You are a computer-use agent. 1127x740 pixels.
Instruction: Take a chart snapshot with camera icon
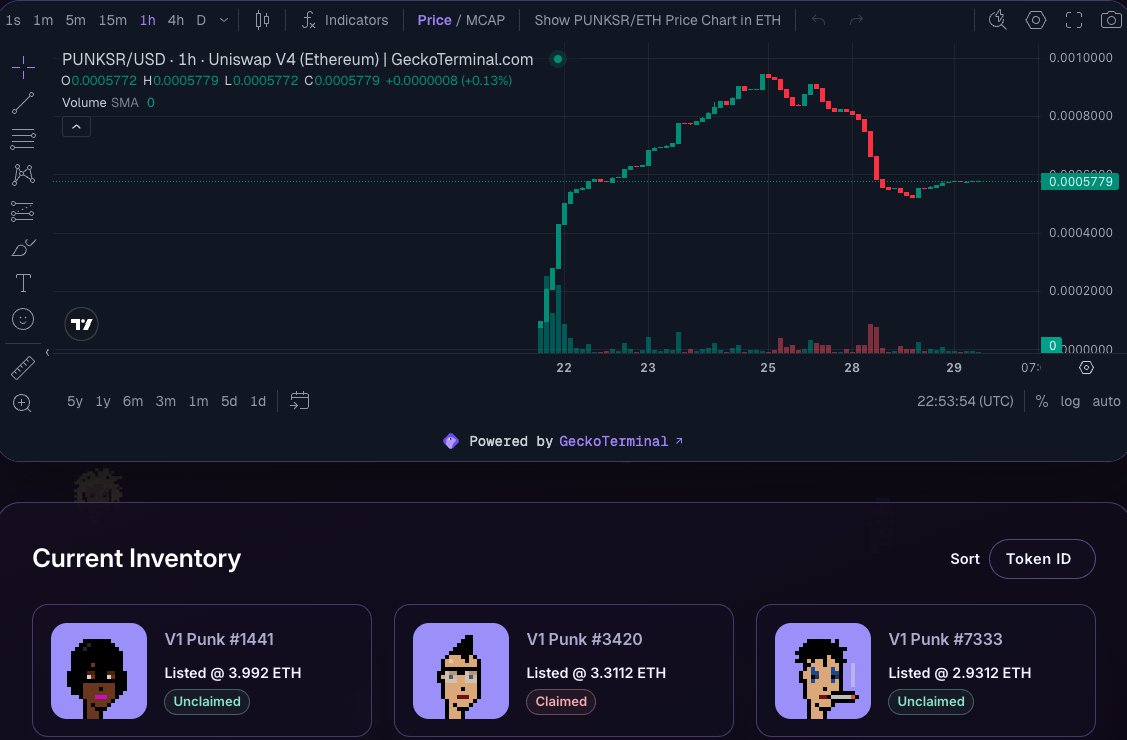(1111, 20)
